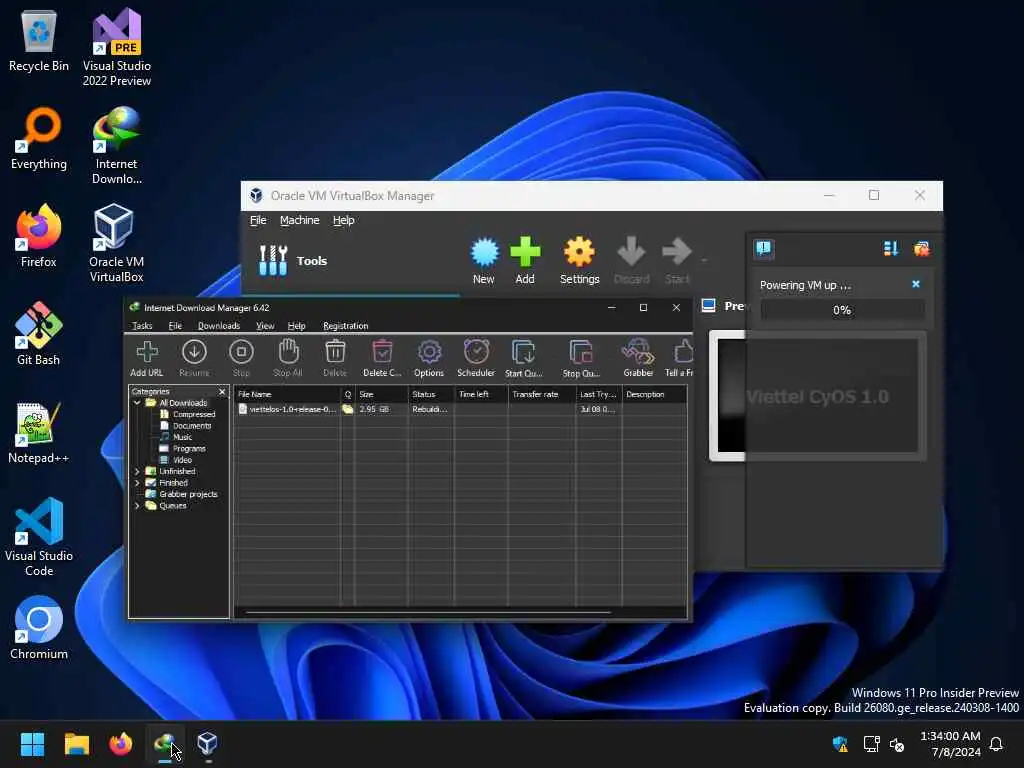Click the green Add icon in VirtualBox
Image resolution: width=1024 pixels, height=768 pixels.
525,261
